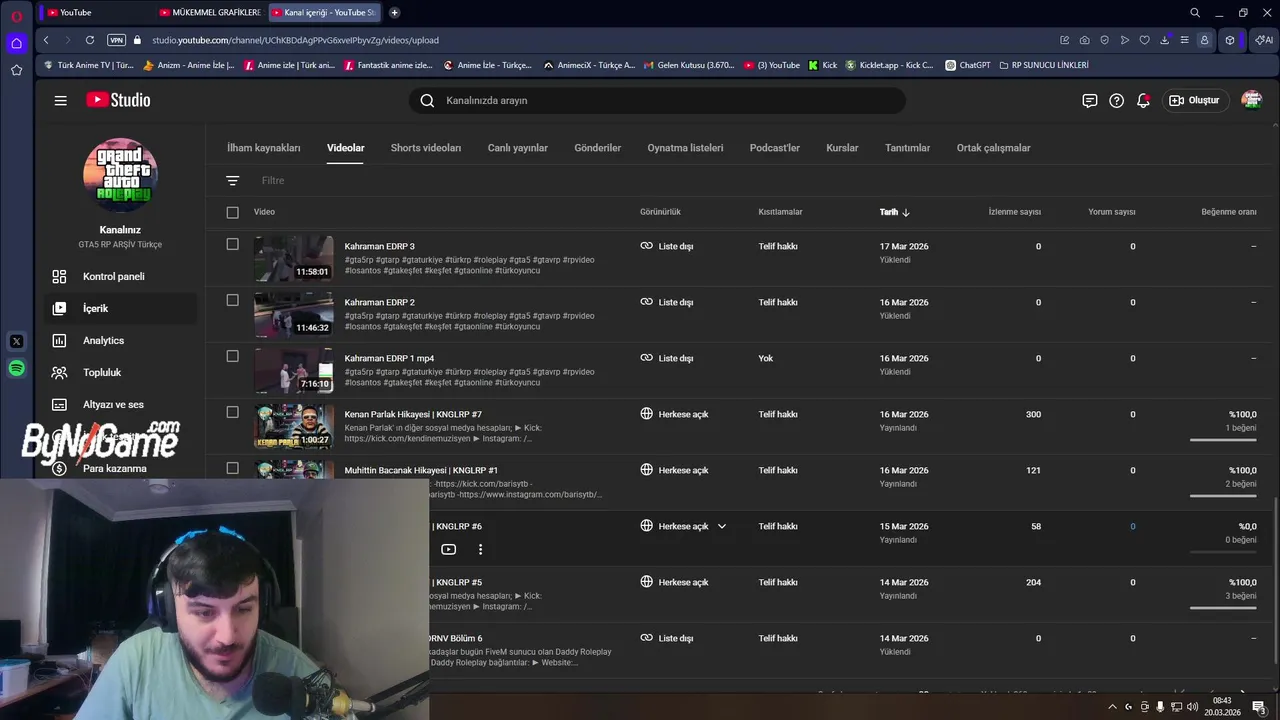Open visibility 'Herkese açık' for Kenan Parlak #7

[x=674, y=414]
